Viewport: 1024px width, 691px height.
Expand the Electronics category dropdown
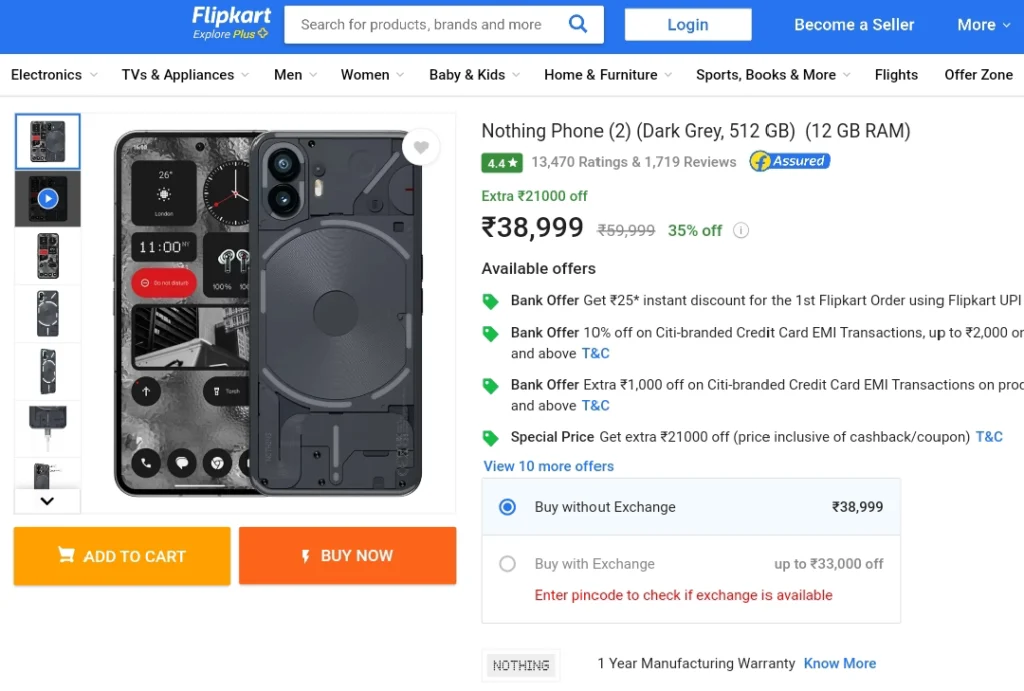point(54,74)
